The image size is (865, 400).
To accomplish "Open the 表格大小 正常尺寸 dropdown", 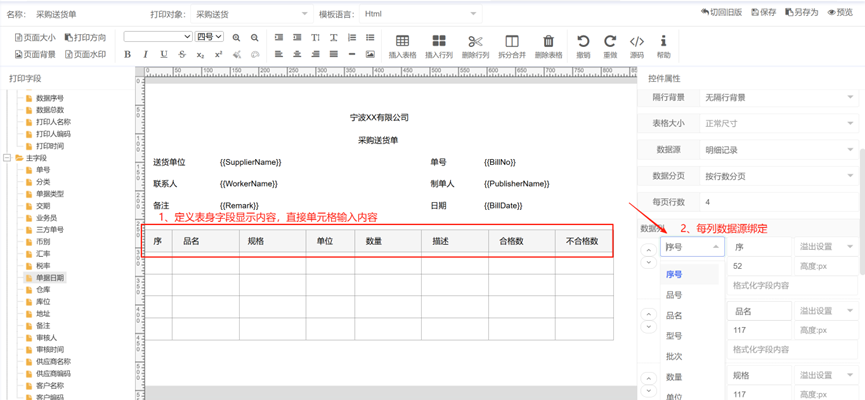I will 778,124.
